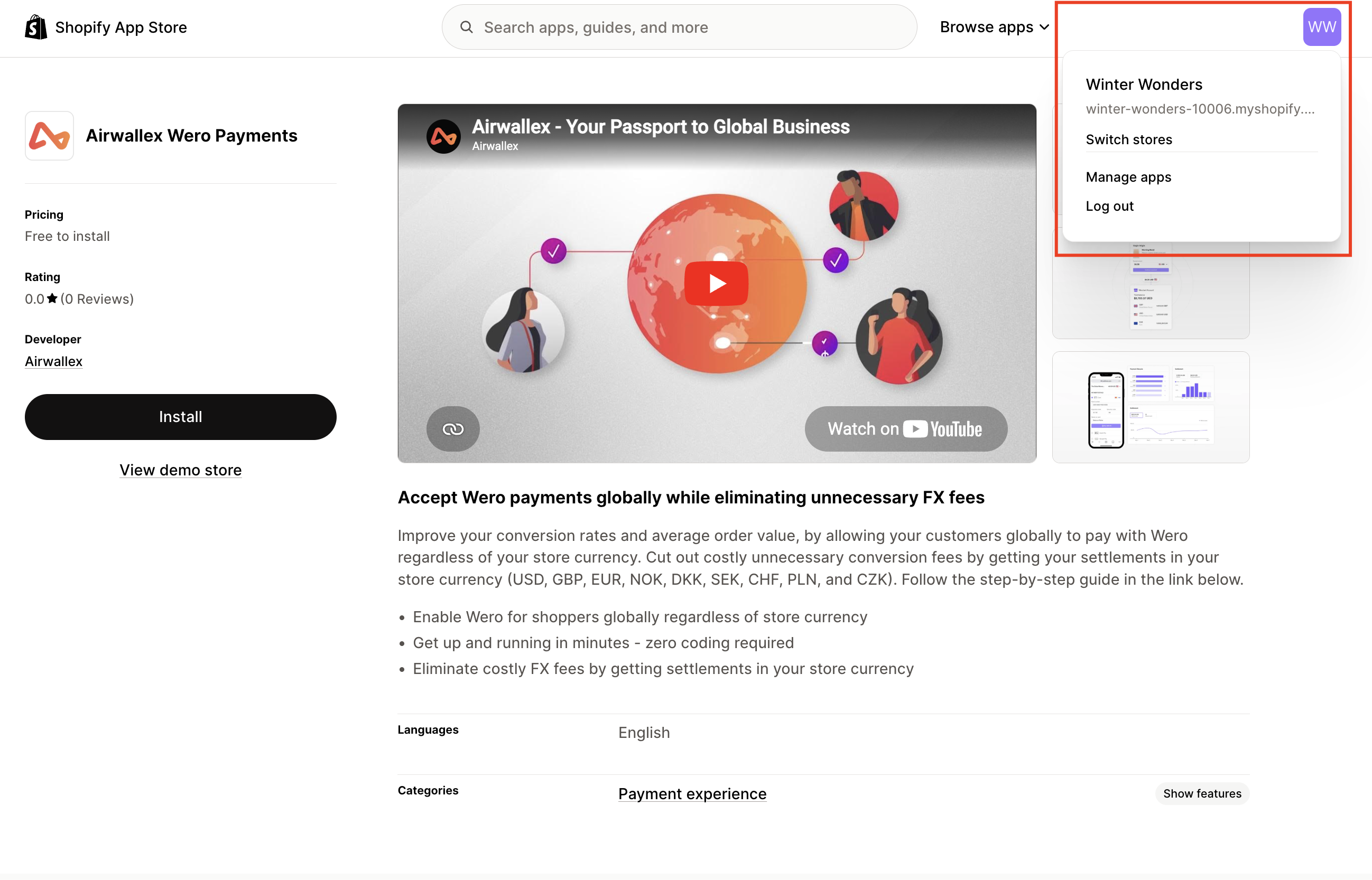Click the Winter Wonders store name
This screenshot has height=880, width=1372.
(1144, 84)
